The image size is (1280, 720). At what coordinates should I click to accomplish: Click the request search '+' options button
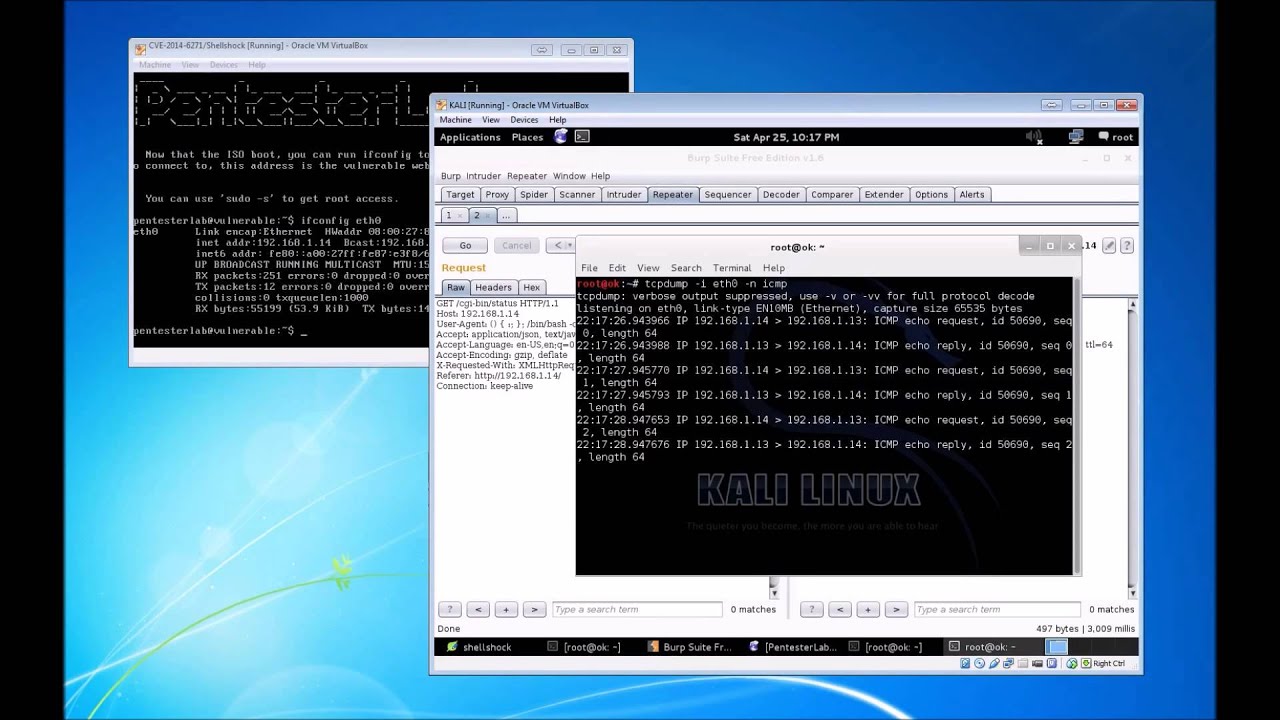click(x=506, y=609)
